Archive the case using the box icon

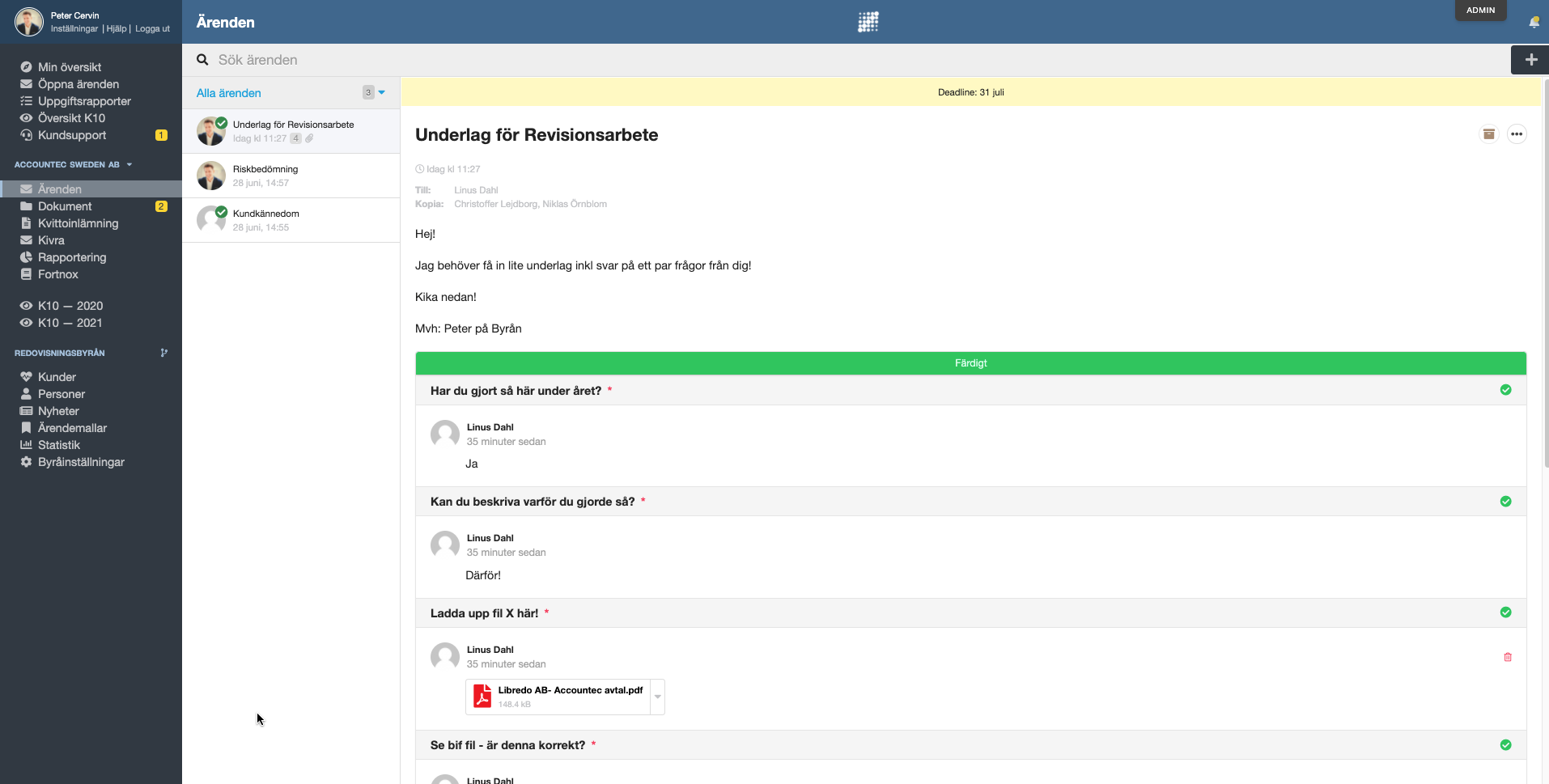pyautogui.click(x=1488, y=134)
